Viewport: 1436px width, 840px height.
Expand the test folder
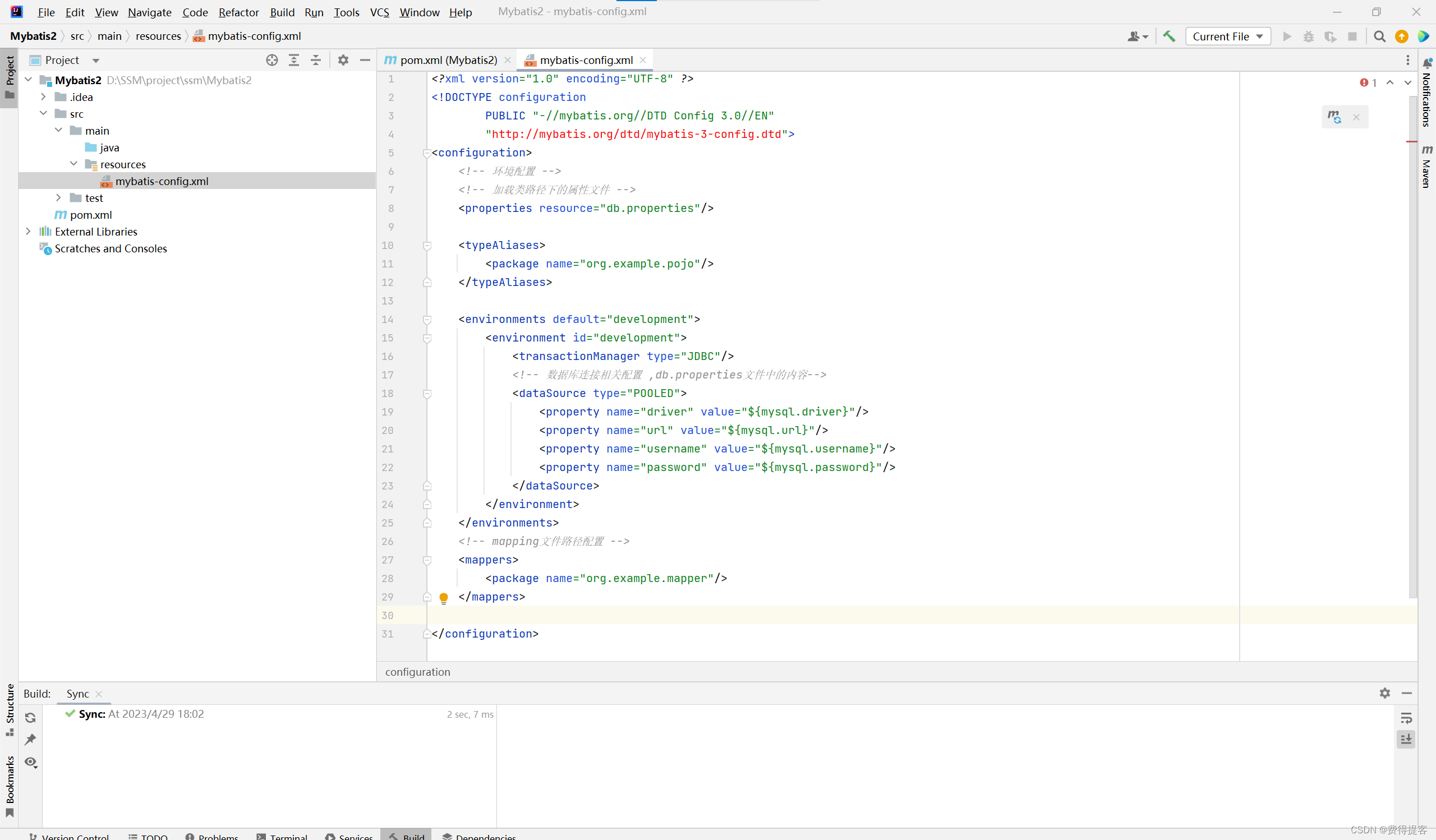click(58, 197)
